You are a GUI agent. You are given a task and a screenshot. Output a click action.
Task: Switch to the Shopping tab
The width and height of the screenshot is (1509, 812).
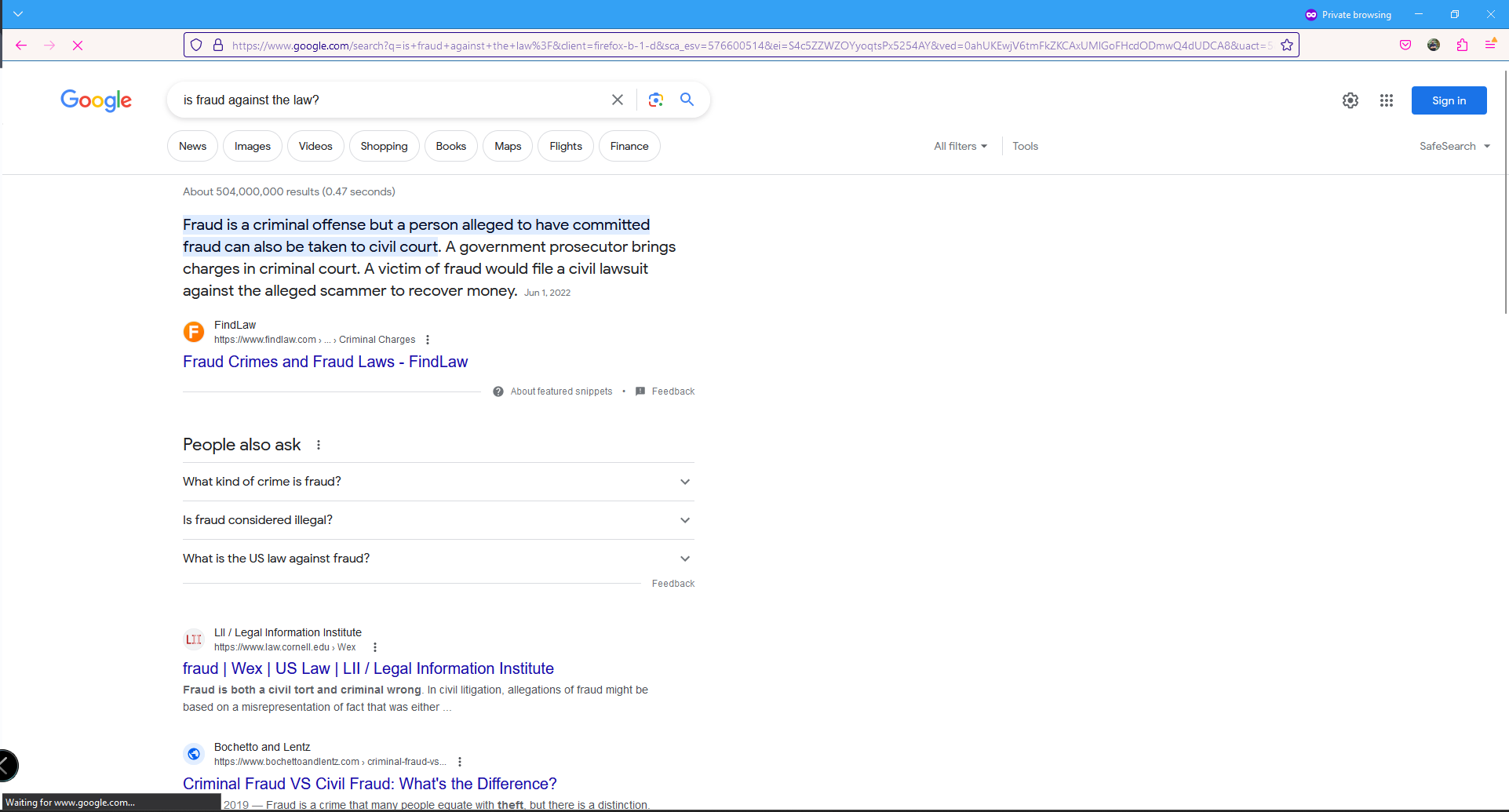[385, 146]
